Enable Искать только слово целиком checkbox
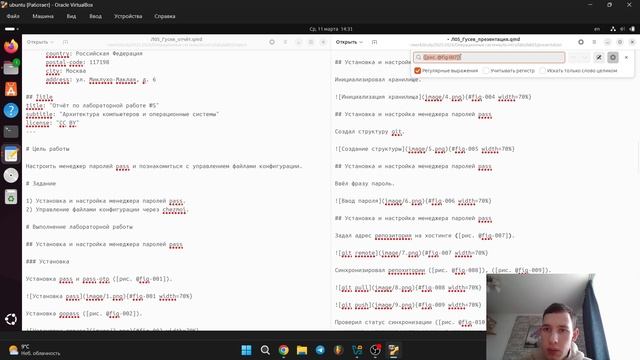640x360 pixels. tap(542, 71)
